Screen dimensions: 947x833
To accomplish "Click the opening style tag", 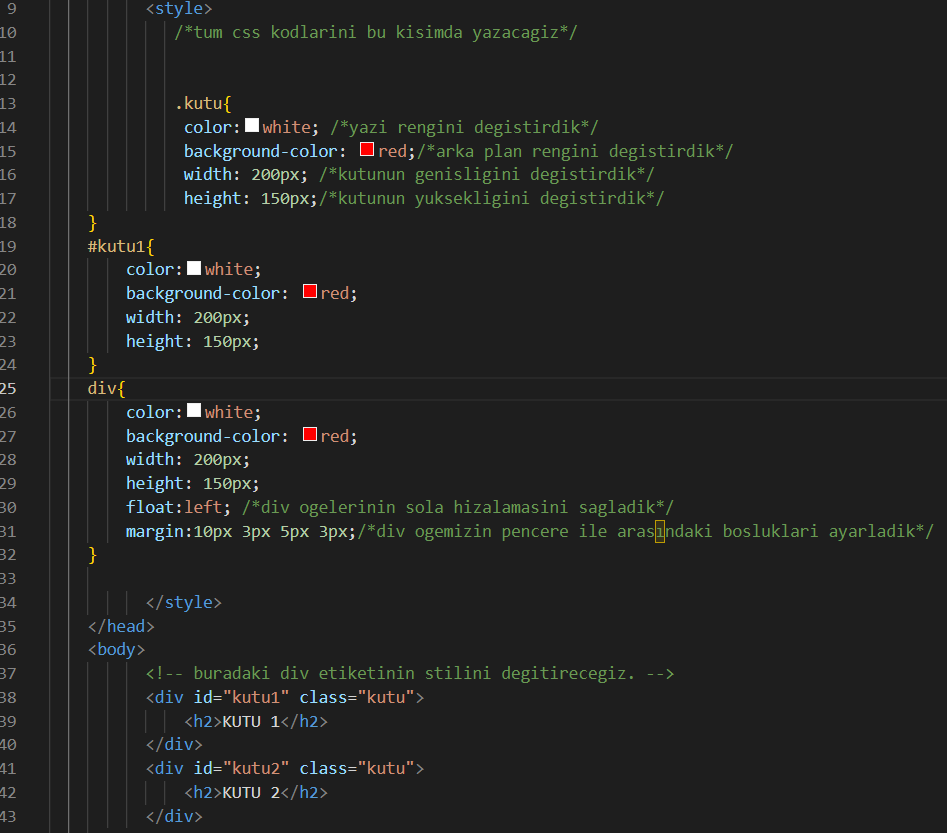I will [179, 8].
